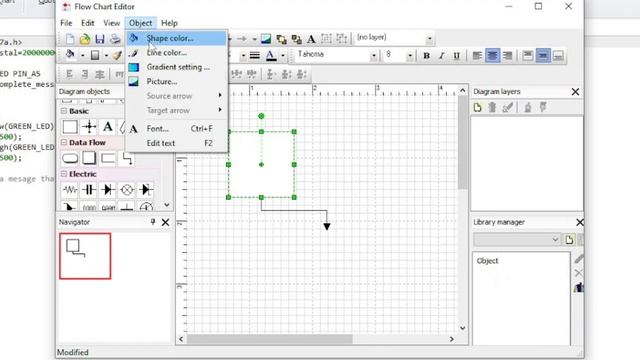The height and width of the screenshot is (360, 640).
Task: Collapse the Basic shapes group
Action: 64,111
